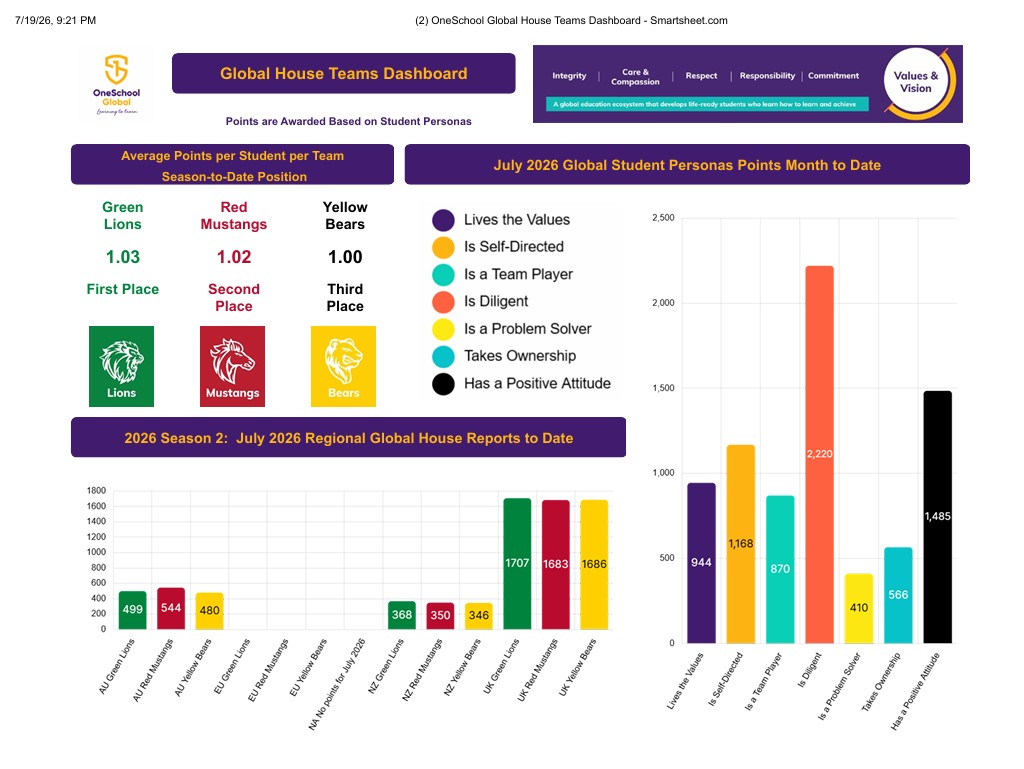Click the NZ Green Lions bar 368
1024x769 pixels.
coord(402,615)
